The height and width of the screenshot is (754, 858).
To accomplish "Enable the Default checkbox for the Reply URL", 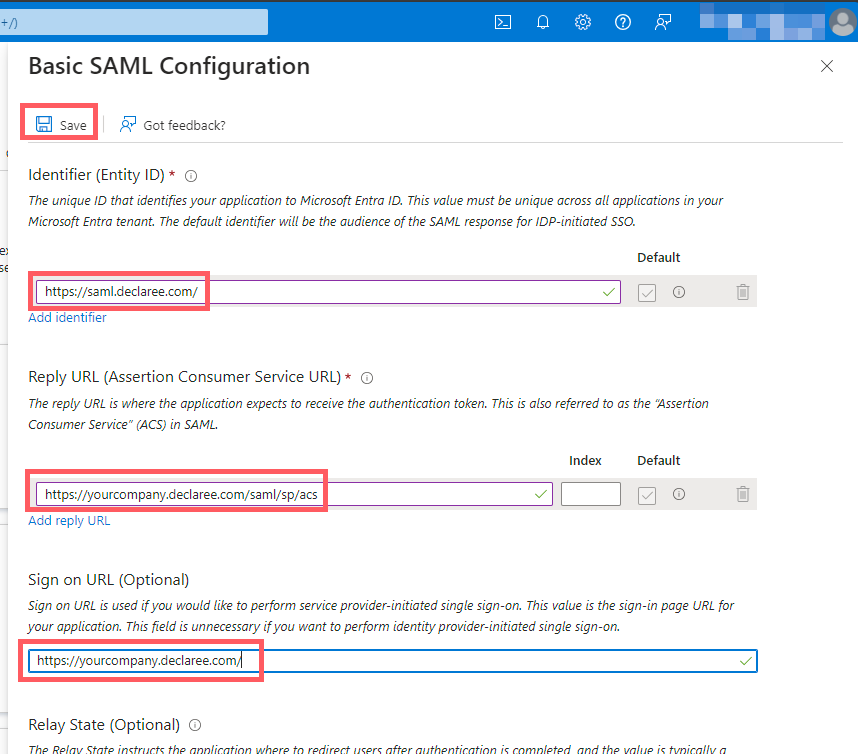I will click(x=646, y=493).
